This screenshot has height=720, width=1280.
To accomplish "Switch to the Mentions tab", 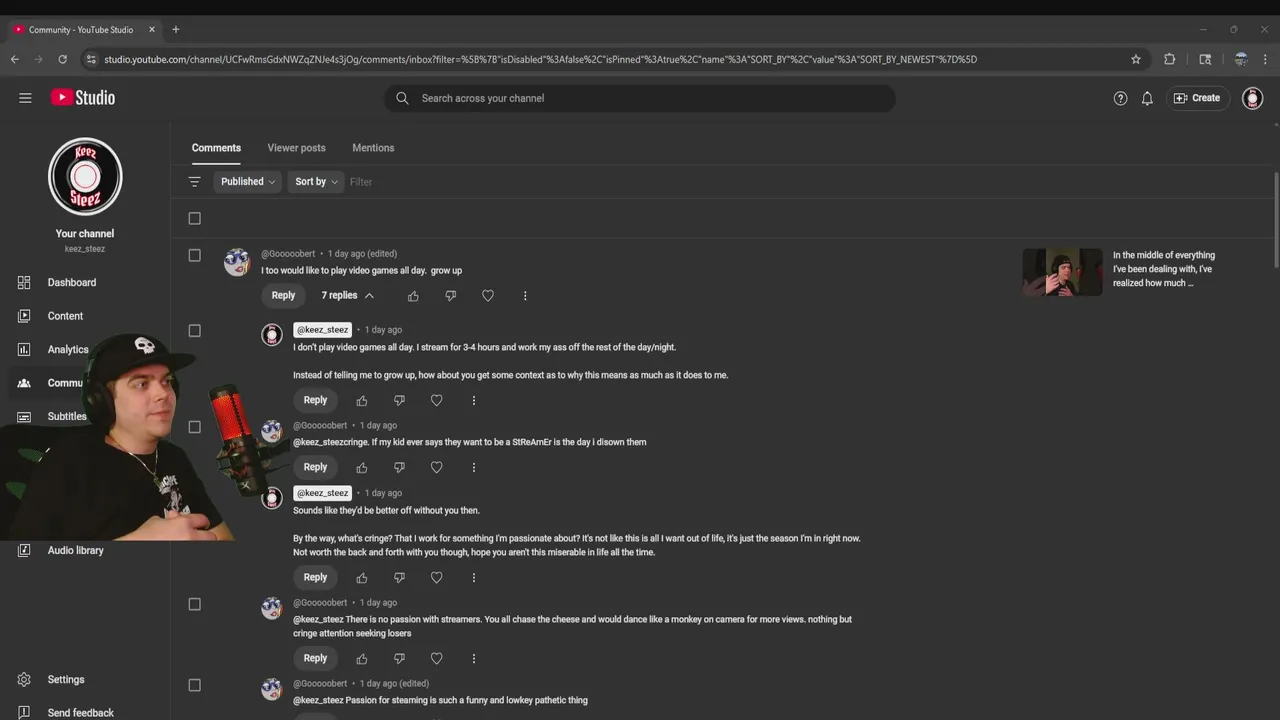I will coord(373,148).
